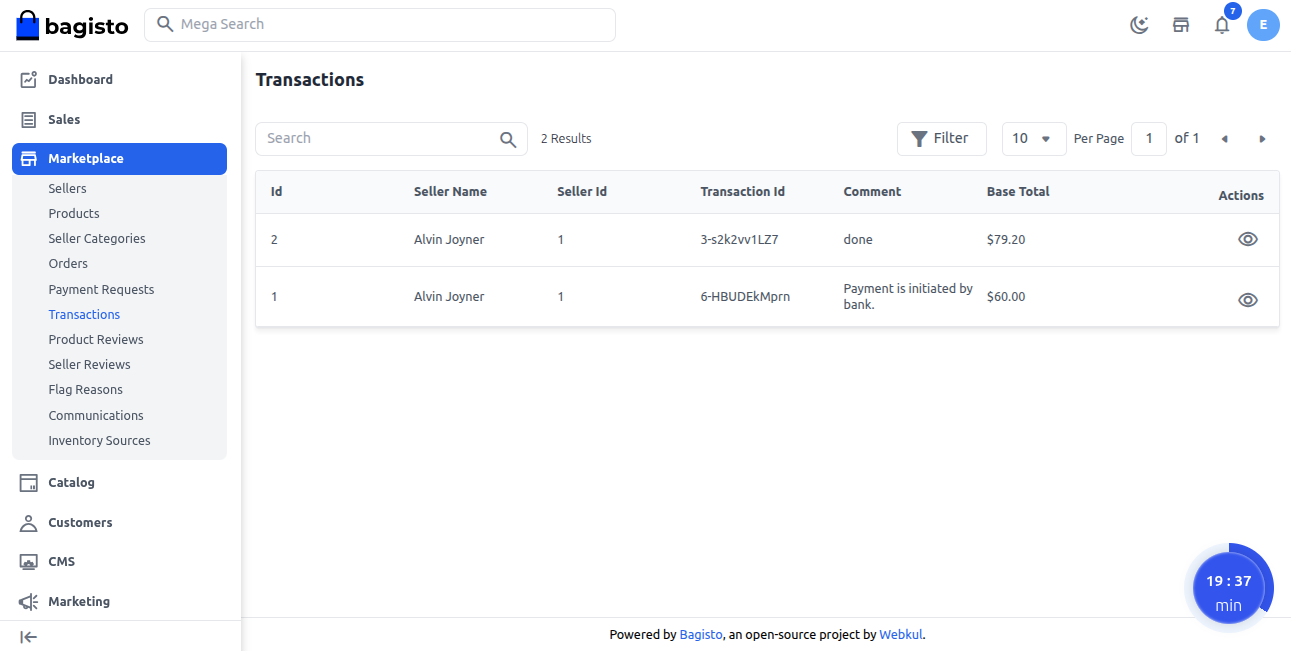Open the Filter options
1291x651 pixels.
tap(941, 138)
